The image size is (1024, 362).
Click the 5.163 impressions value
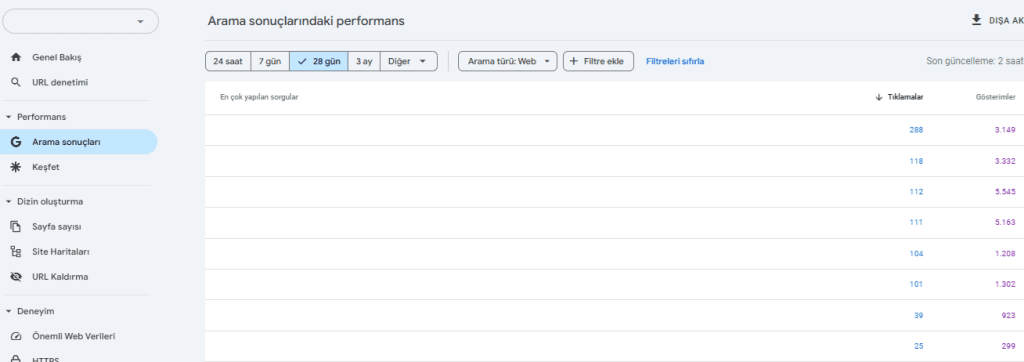click(x=1005, y=223)
